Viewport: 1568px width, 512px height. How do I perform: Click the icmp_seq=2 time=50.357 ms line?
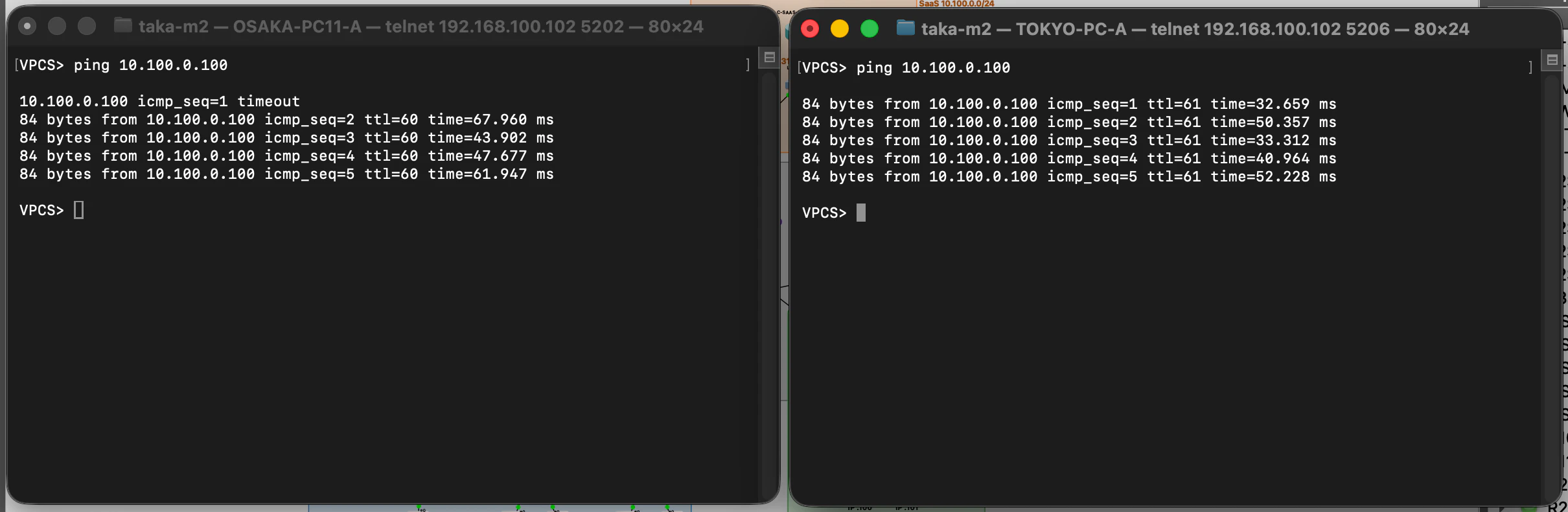(1069, 122)
